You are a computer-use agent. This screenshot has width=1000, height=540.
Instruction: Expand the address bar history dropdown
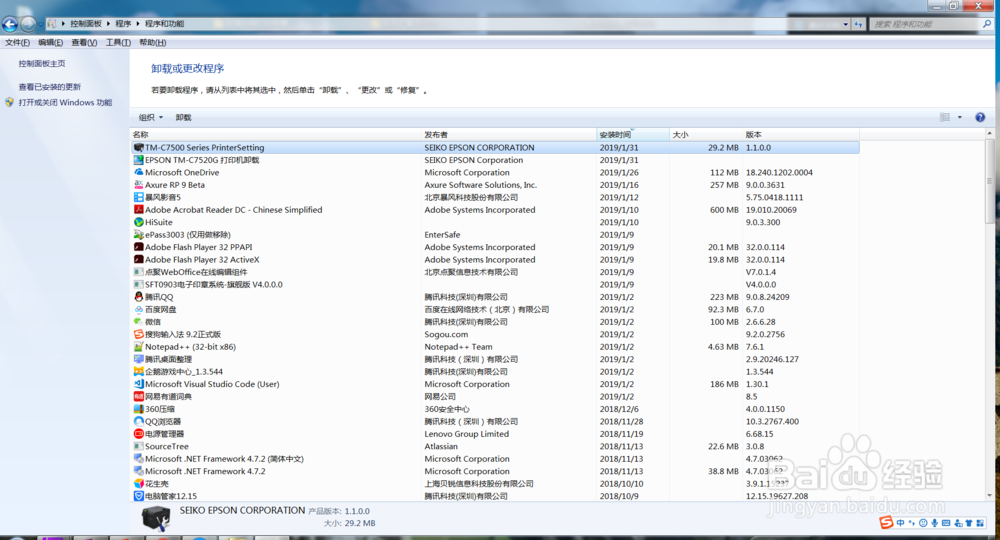[846, 24]
